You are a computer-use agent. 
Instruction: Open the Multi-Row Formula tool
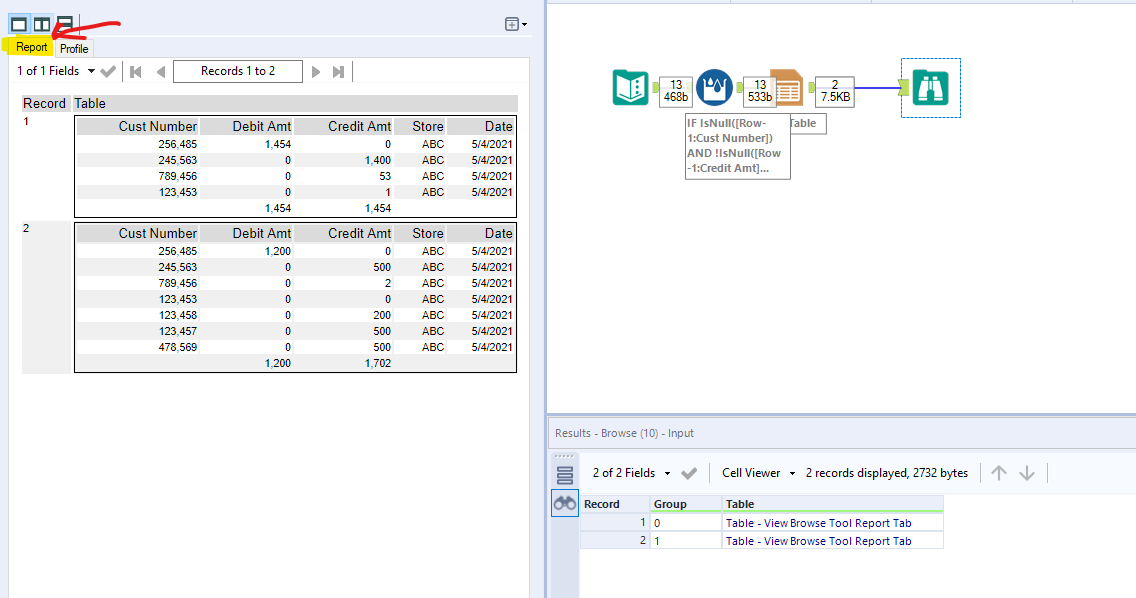(x=713, y=87)
